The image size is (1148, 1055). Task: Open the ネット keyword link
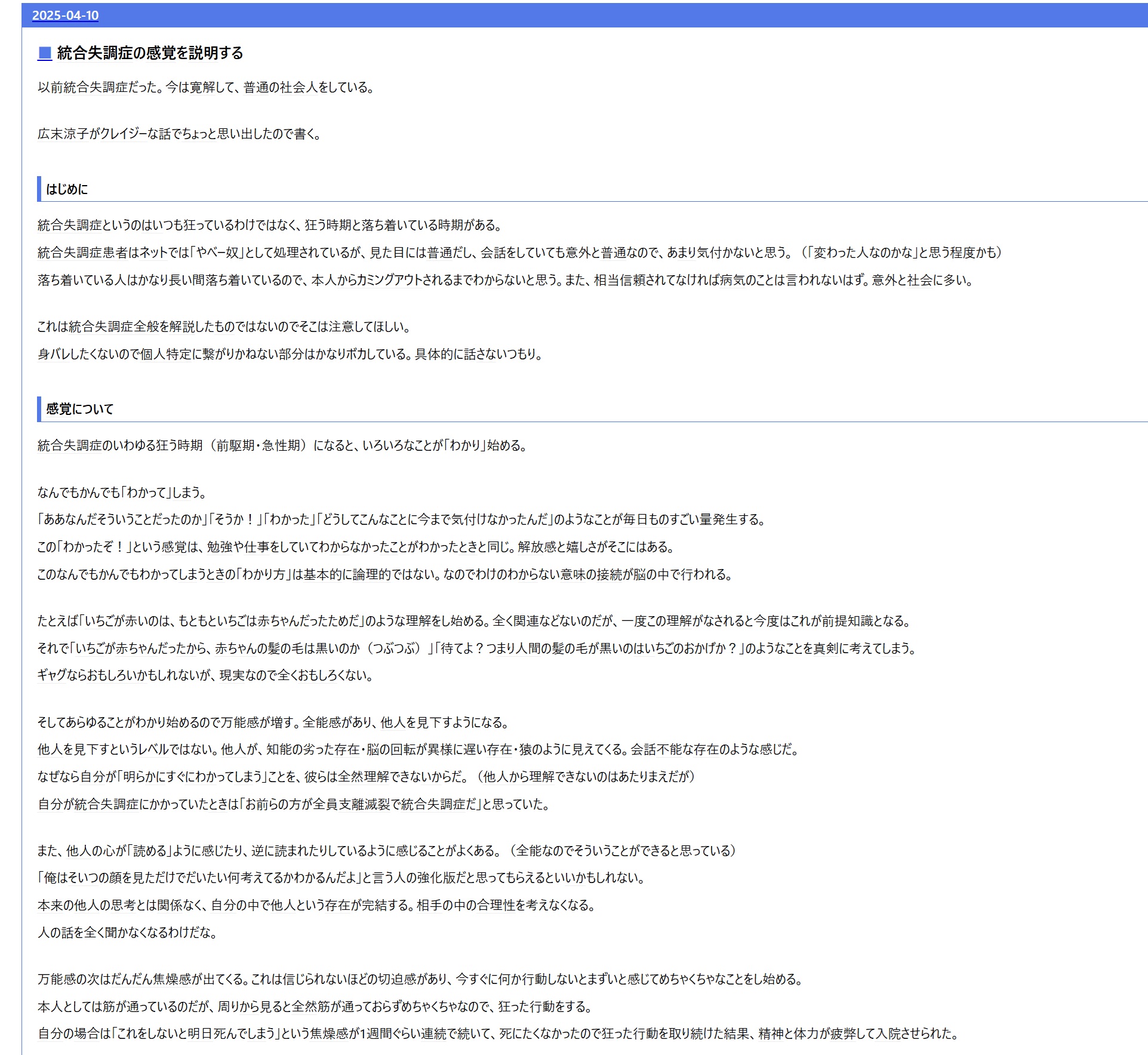(x=154, y=253)
